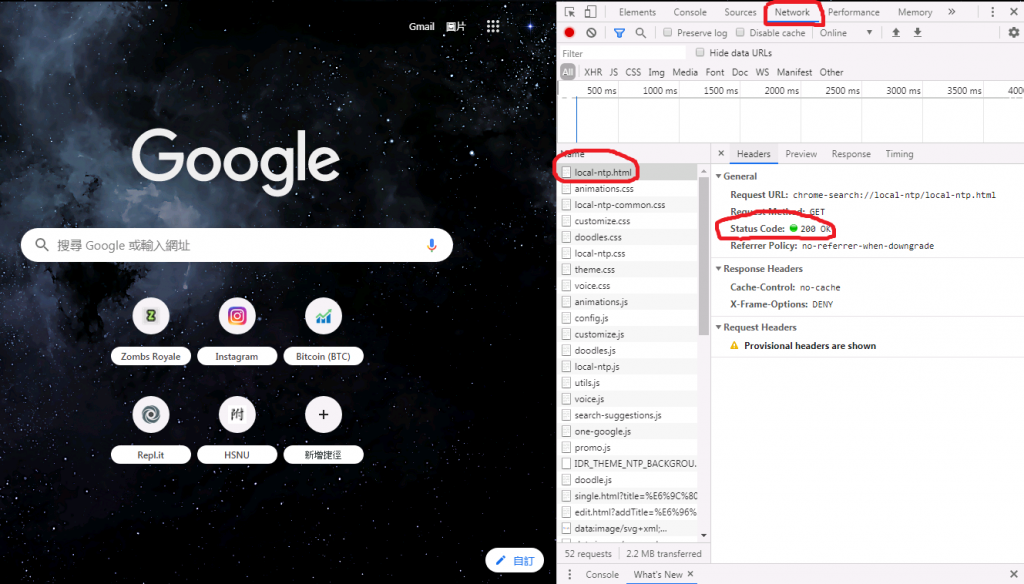Click the search magnifier in Google box
The image size is (1024, 584).
pos(42,245)
